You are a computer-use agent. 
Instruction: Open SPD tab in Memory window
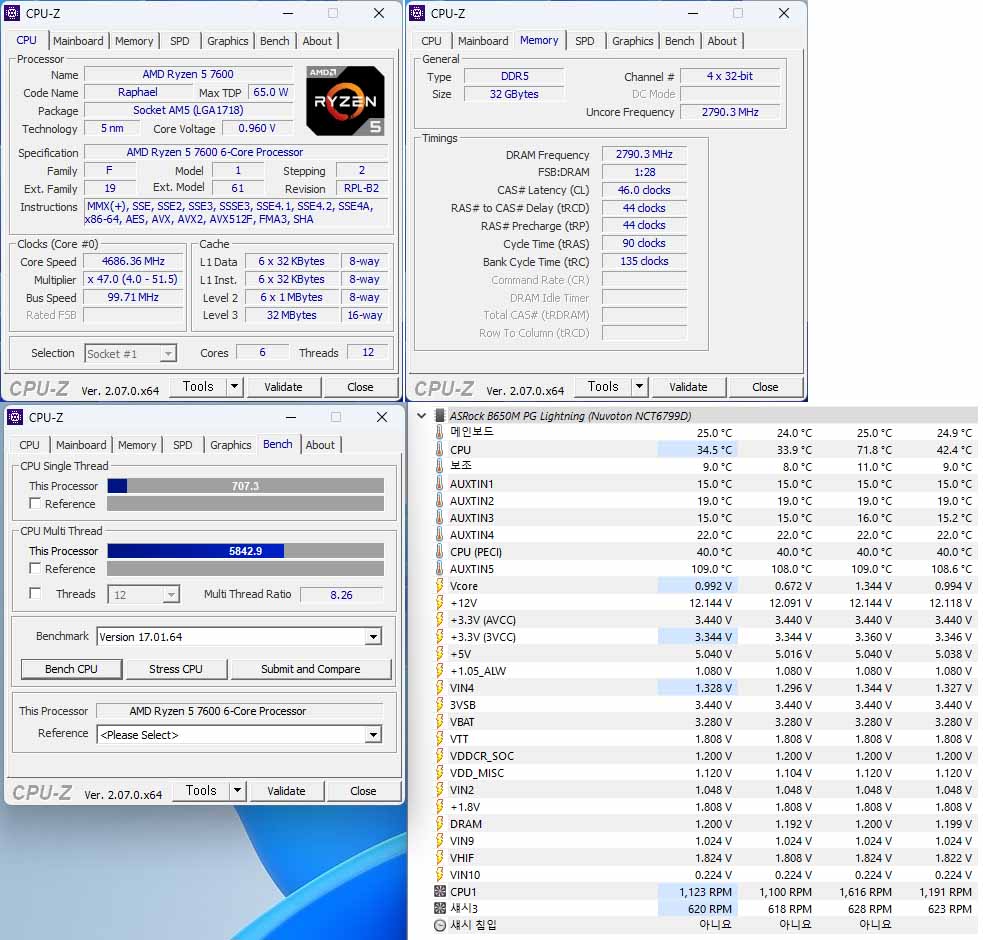[584, 41]
